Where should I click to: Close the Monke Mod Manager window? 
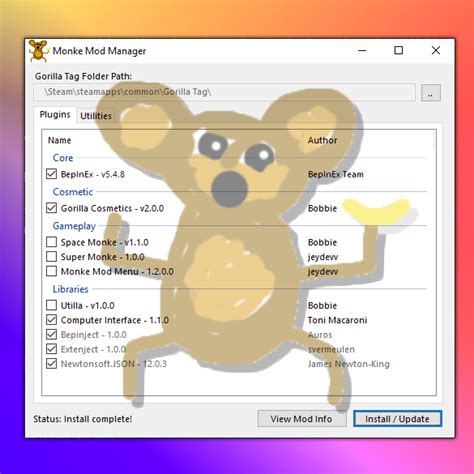(x=436, y=51)
